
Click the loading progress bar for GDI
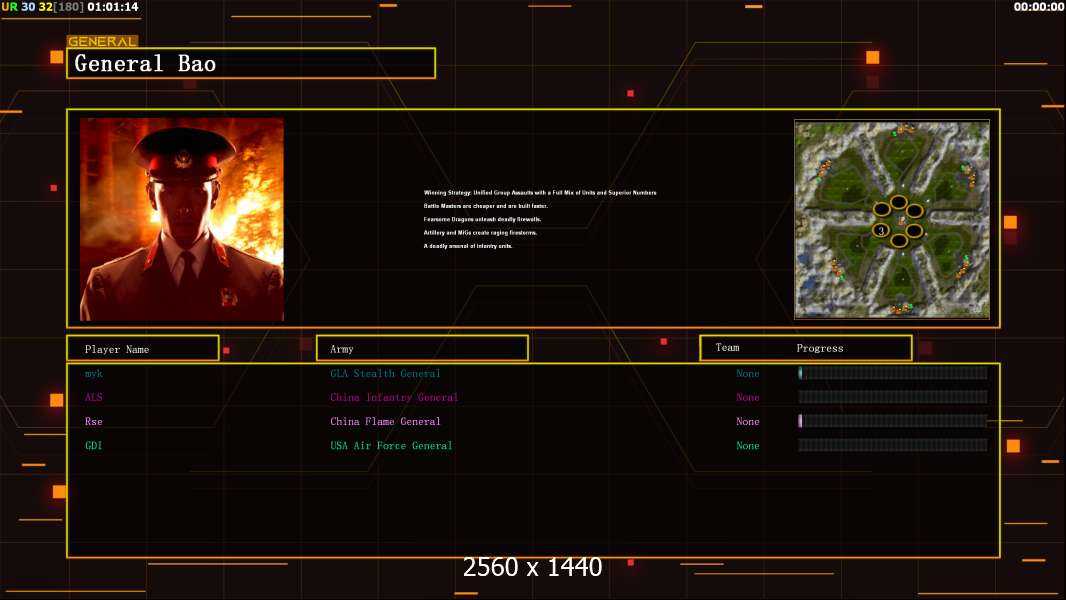pyautogui.click(x=893, y=445)
